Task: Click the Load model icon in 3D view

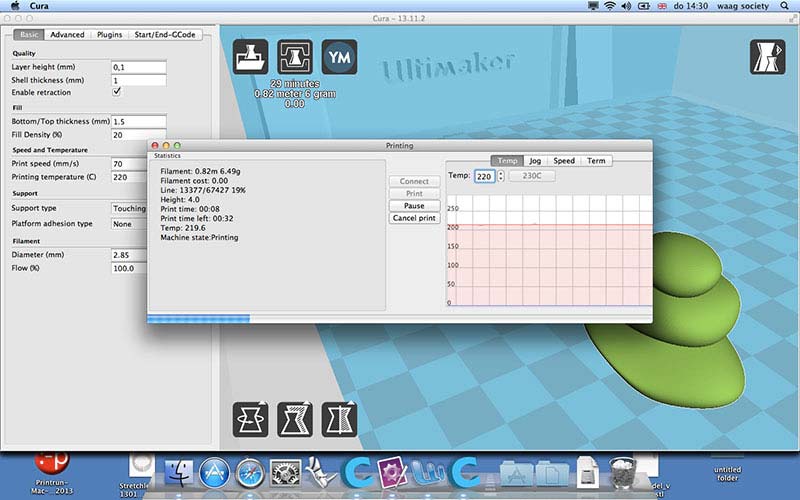Action: tap(251, 57)
